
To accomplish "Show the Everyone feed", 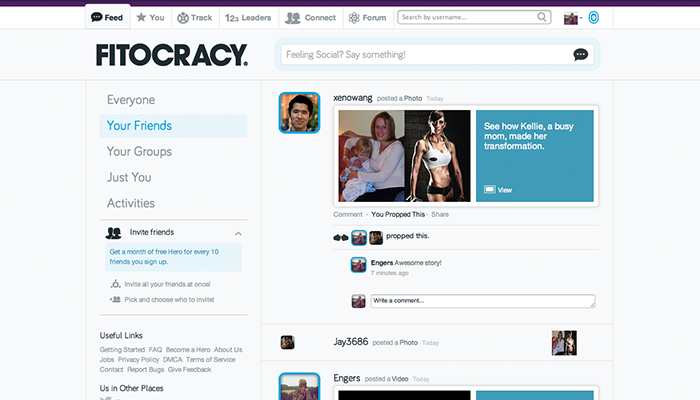I will (131, 100).
